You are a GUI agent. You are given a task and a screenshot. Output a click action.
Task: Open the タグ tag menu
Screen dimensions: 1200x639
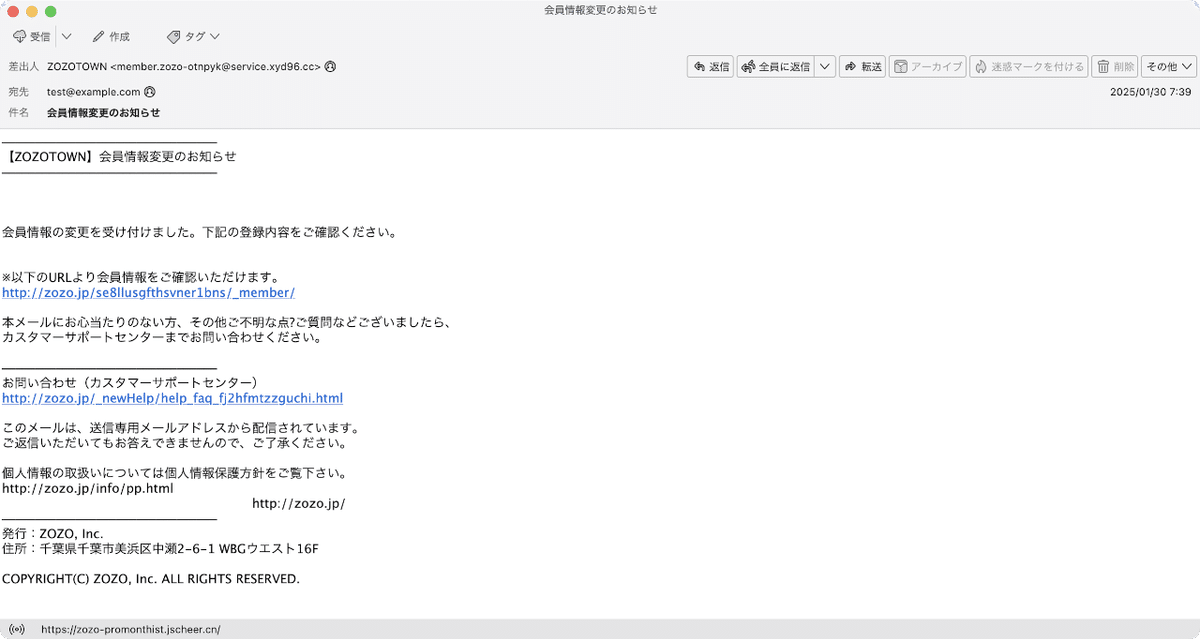coord(194,37)
